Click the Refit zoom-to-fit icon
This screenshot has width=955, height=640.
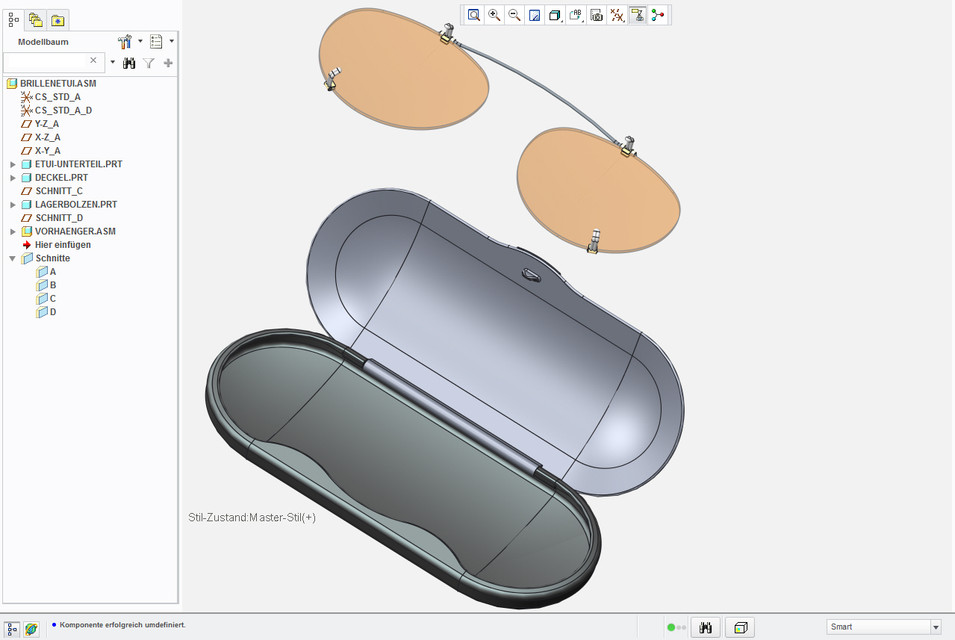coord(474,15)
